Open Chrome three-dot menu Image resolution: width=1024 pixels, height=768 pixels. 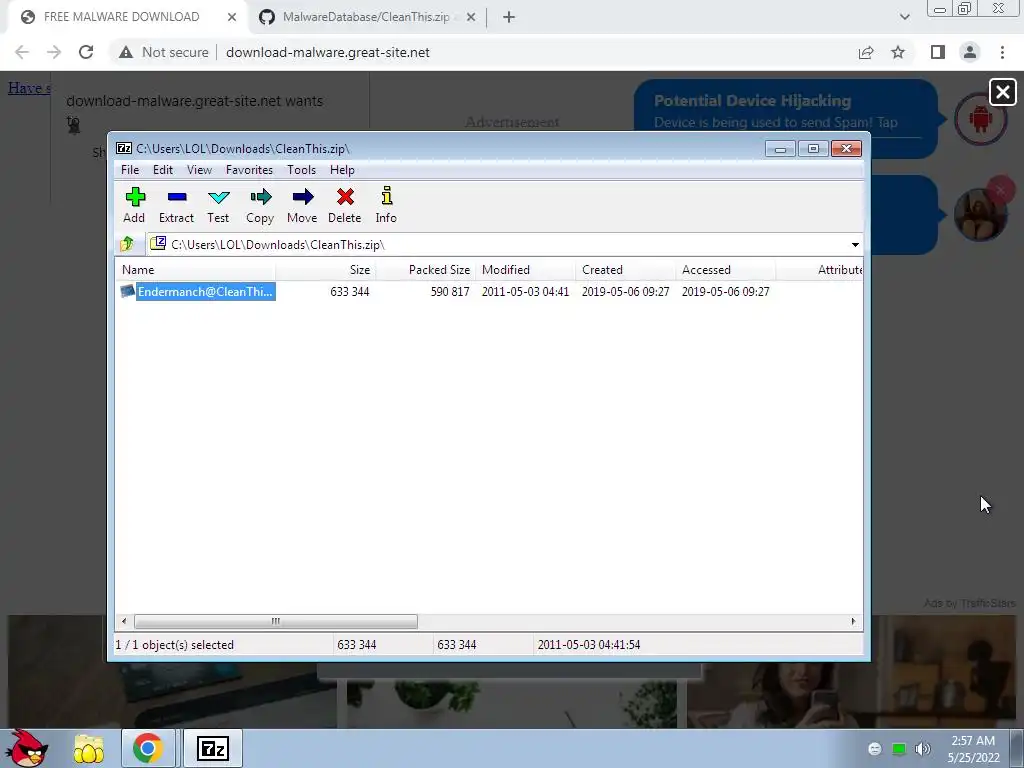coord(1002,52)
